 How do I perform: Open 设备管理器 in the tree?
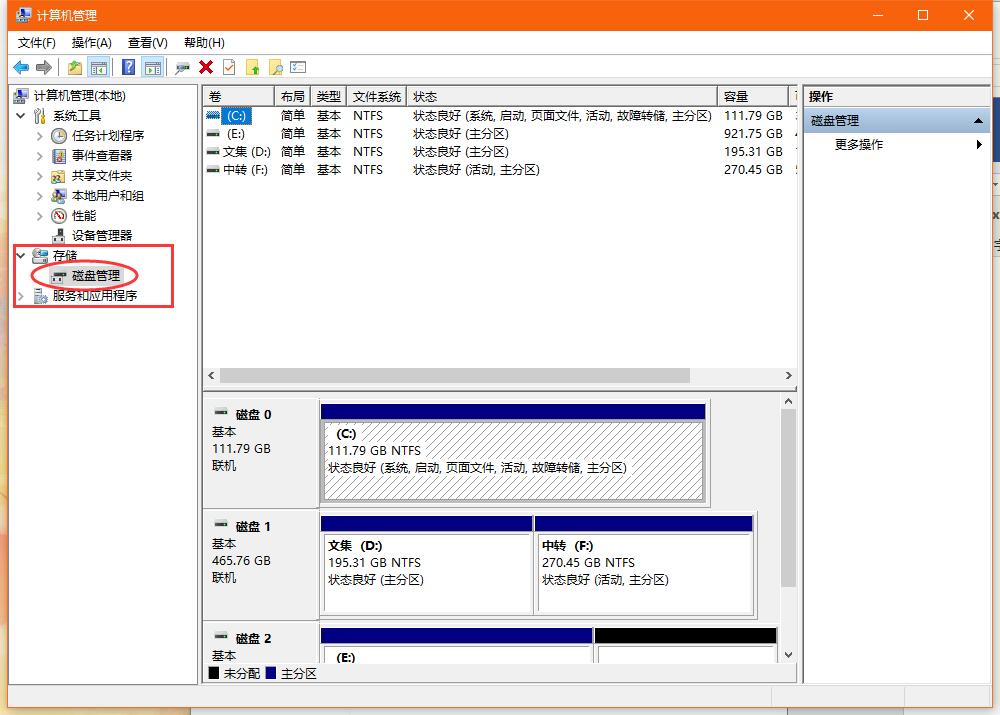pos(102,235)
